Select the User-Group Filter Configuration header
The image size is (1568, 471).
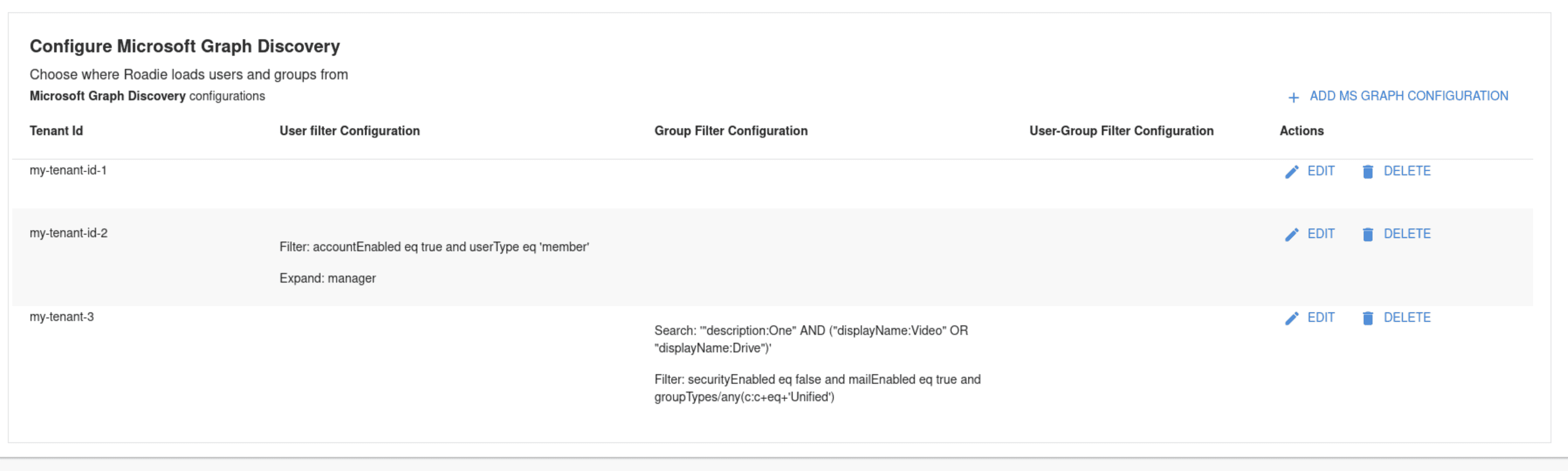(1121, 131)
